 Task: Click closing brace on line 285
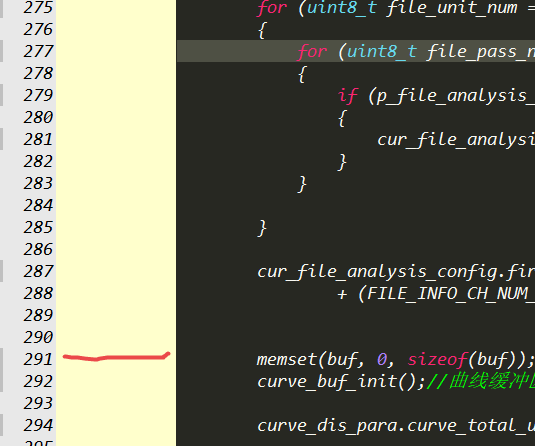coord(262,229)
